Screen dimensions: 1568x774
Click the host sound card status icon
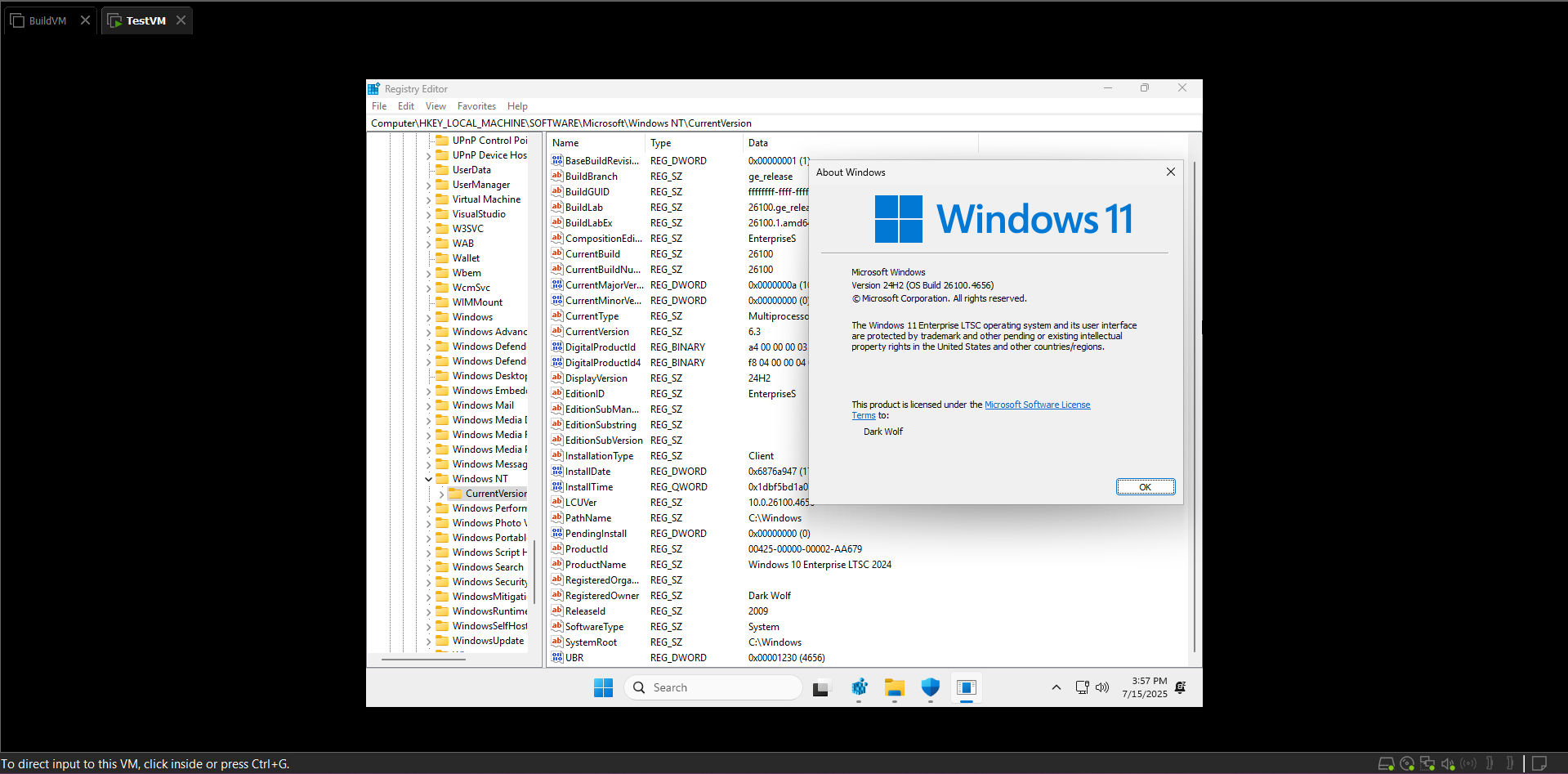[1448, 763]
